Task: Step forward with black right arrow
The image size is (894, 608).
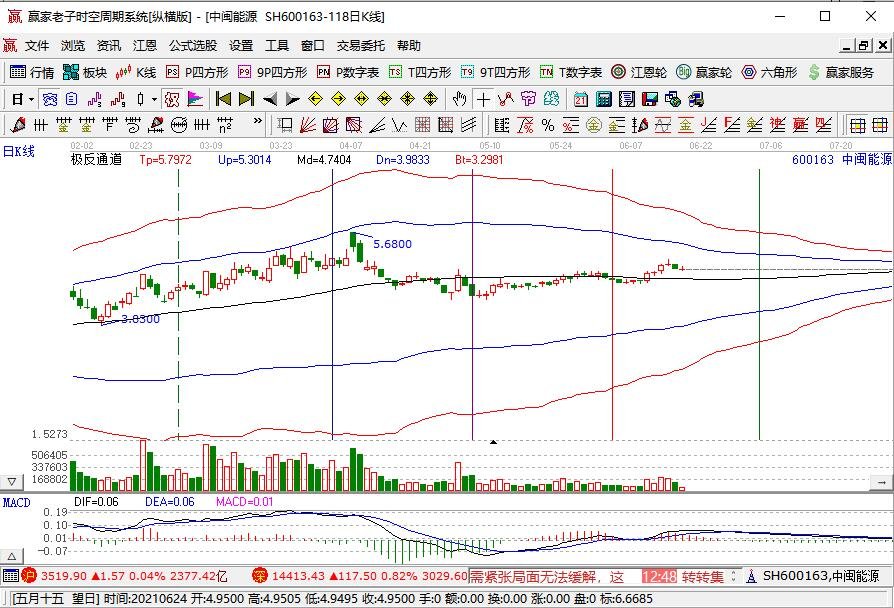Action: pos(292,99)
